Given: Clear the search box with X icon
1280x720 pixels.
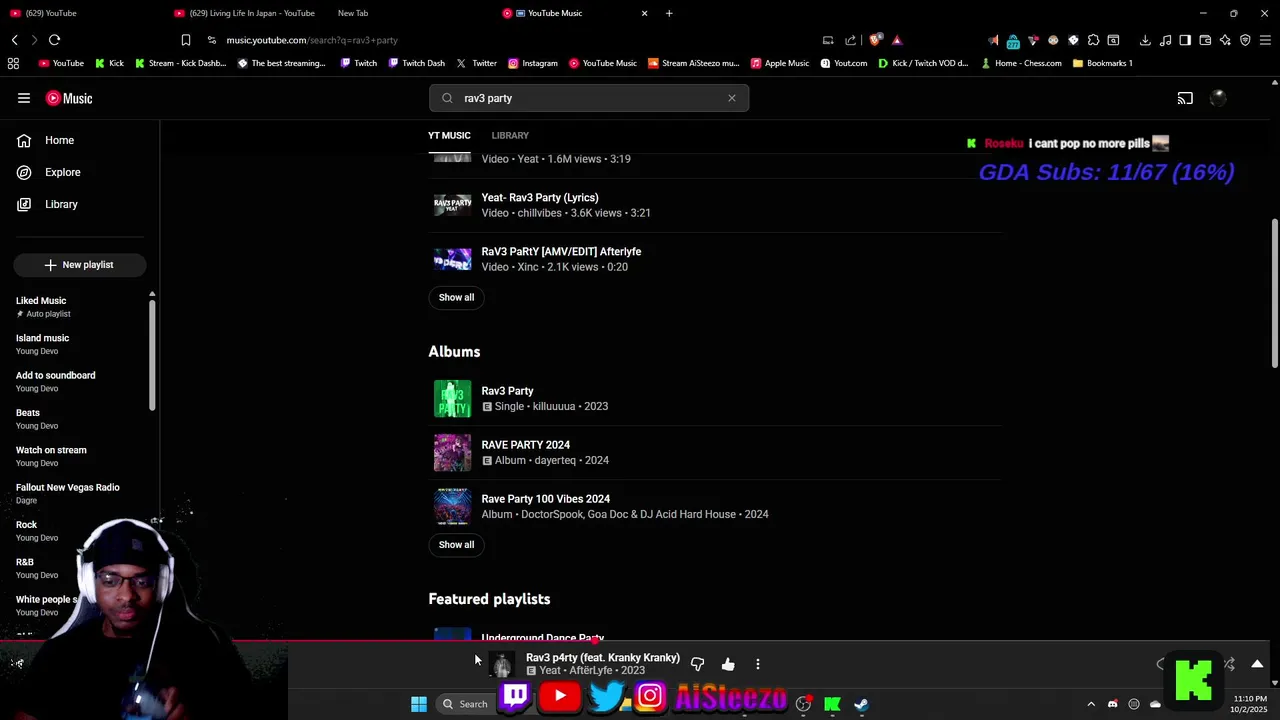Looking at the screenshot, I should click(732, 98).
